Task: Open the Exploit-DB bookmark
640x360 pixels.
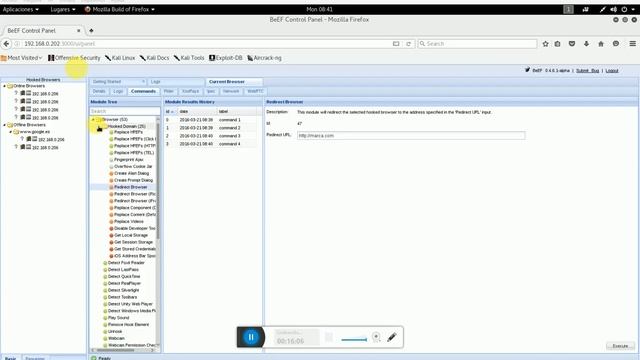Action: pos(226,58)
